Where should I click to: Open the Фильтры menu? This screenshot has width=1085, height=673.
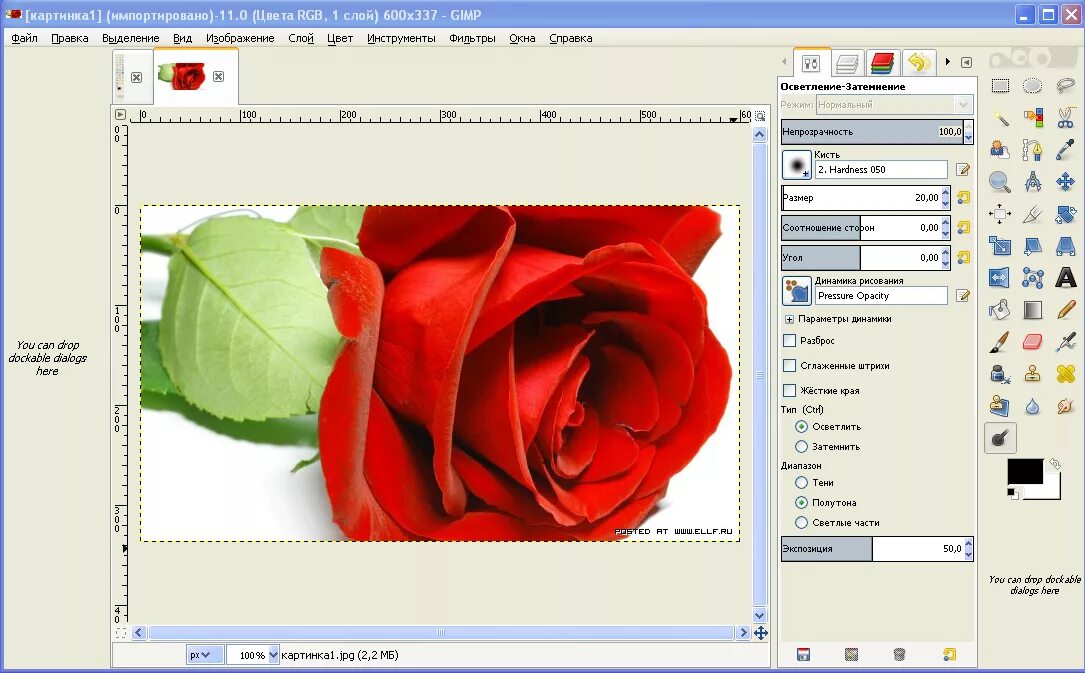[x=472, y=38]
